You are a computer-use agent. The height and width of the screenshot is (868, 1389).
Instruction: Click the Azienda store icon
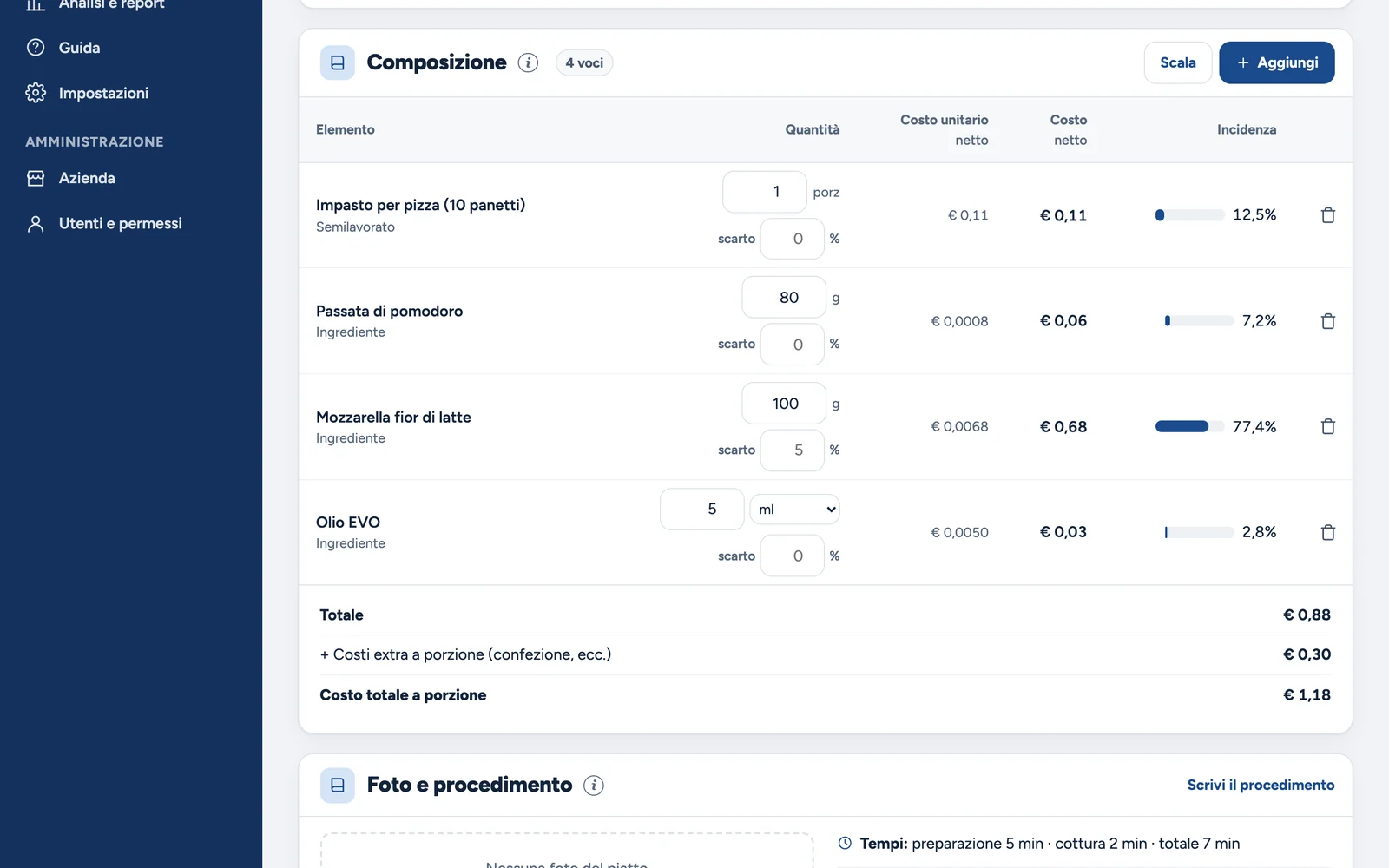[x=36, y=178]
